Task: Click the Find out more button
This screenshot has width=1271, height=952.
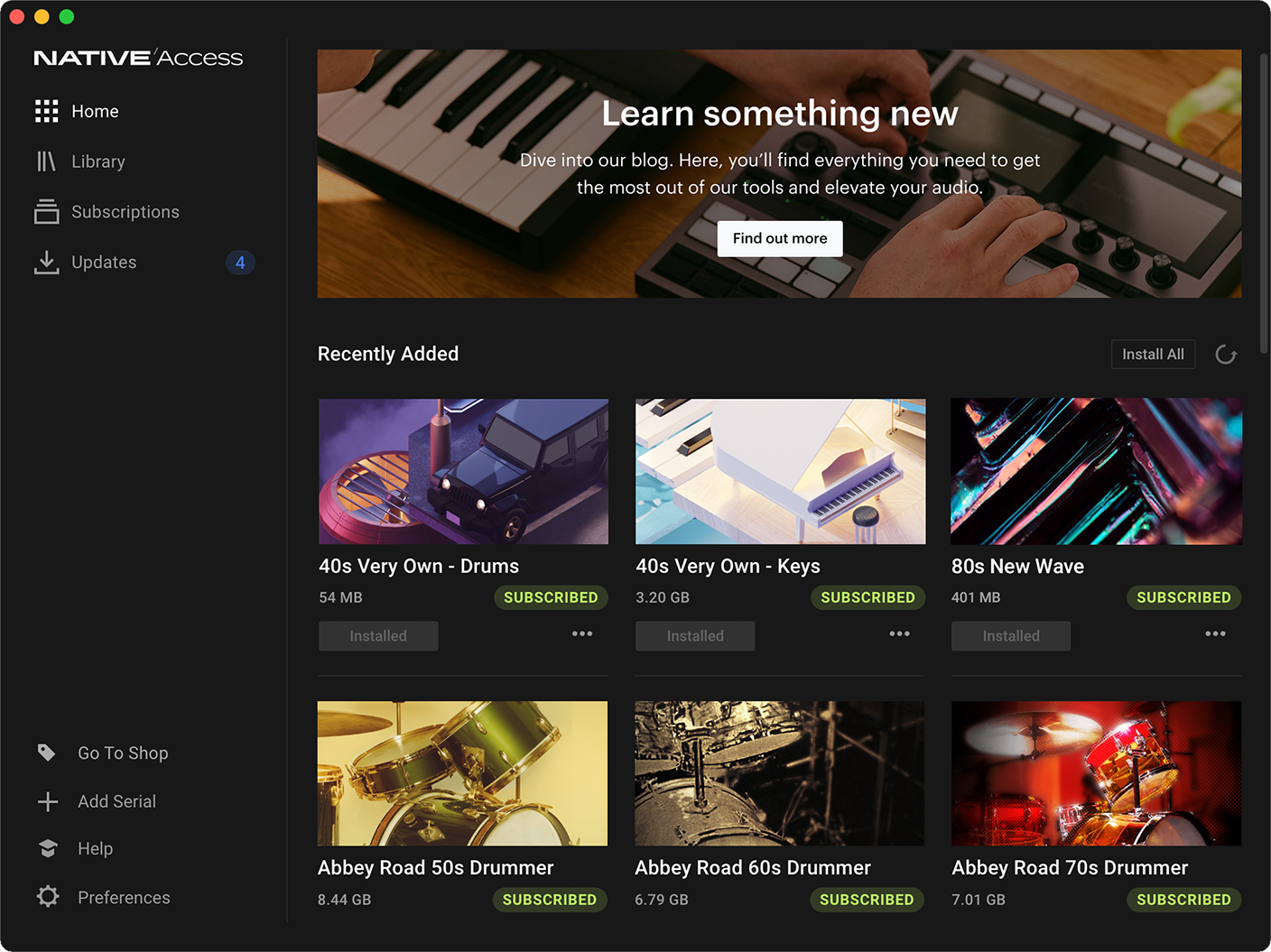Action: click(780, 238)
